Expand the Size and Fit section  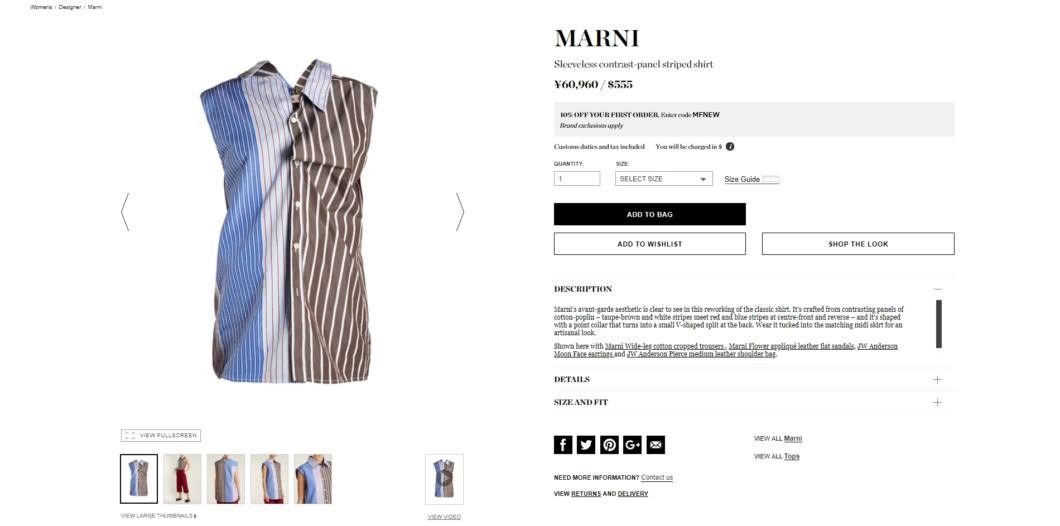(937, 402)
